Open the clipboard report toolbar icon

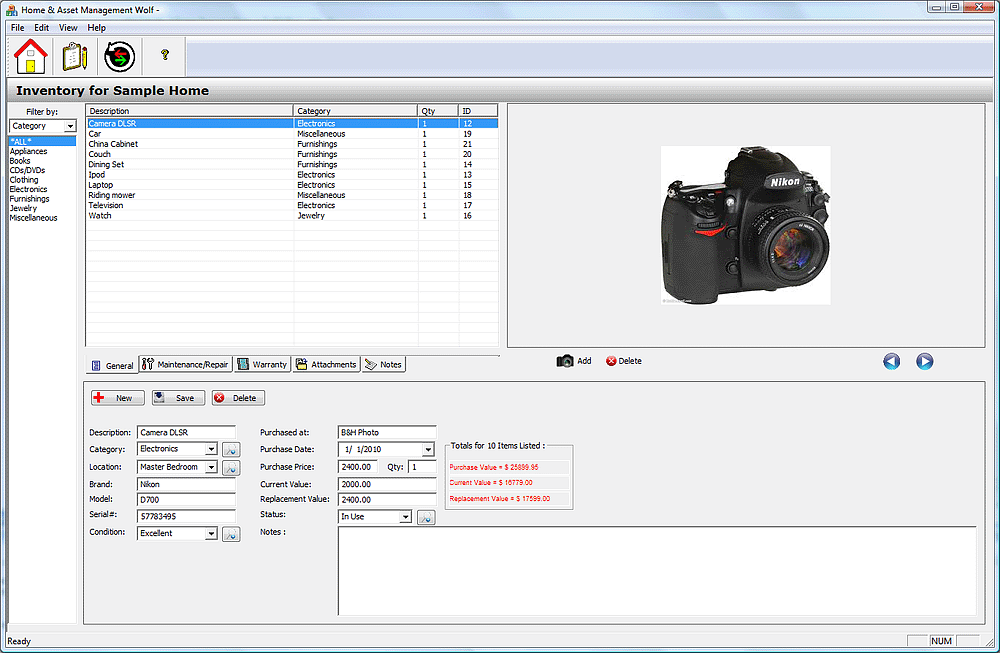tap(74, 56)
